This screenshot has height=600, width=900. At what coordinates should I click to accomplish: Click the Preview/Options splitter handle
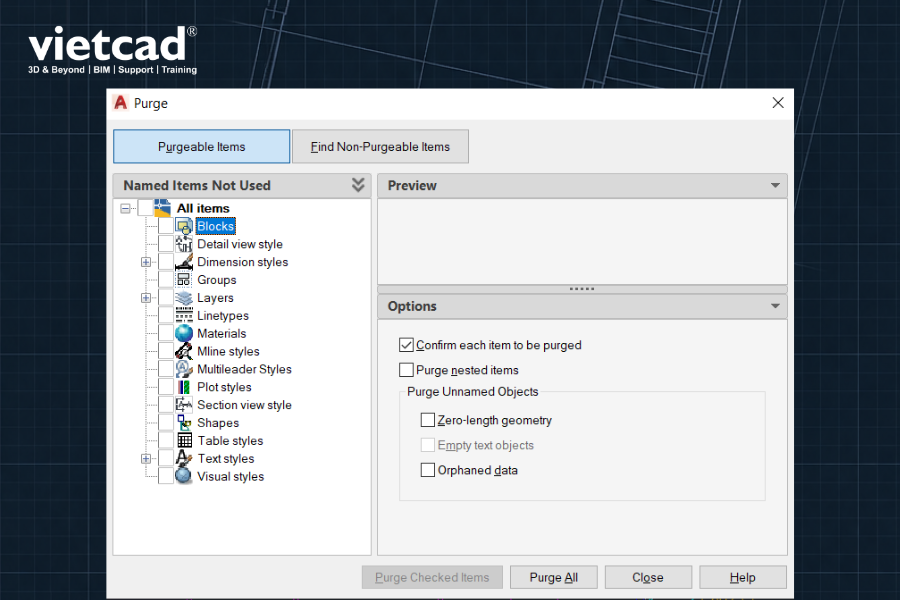pyautogui.click(x=582, y=289)
